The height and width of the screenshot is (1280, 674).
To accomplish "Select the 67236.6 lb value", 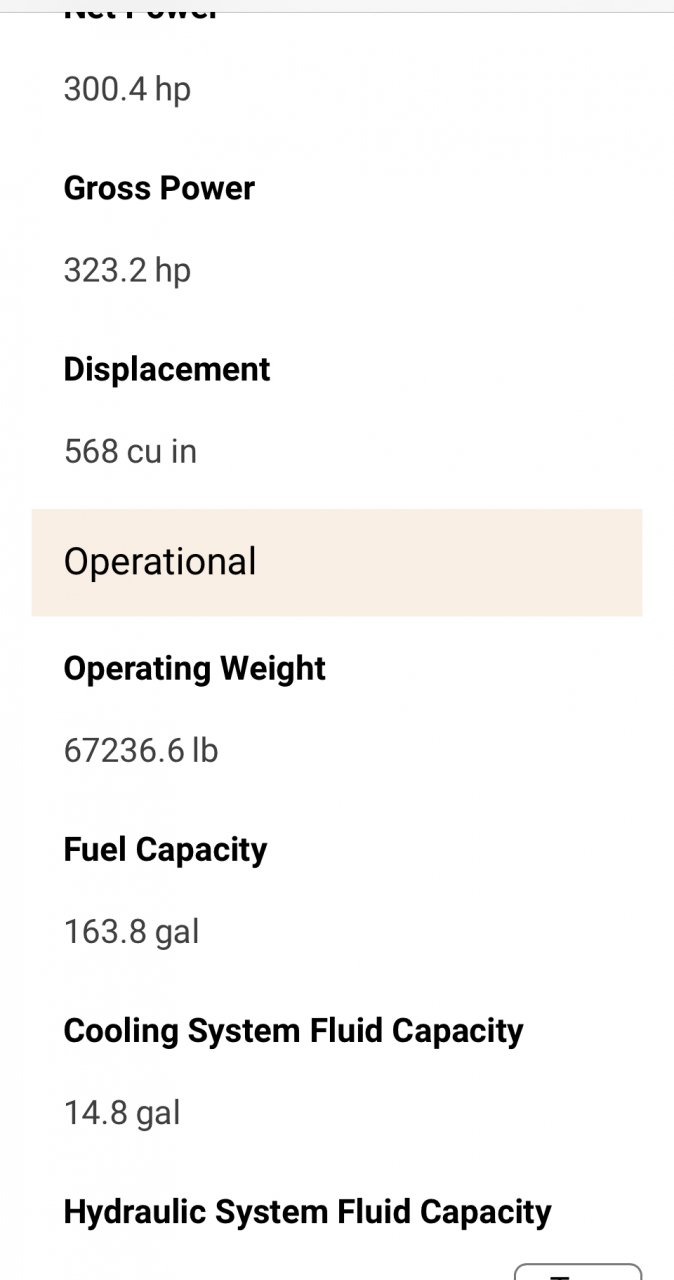I will 141,750.
